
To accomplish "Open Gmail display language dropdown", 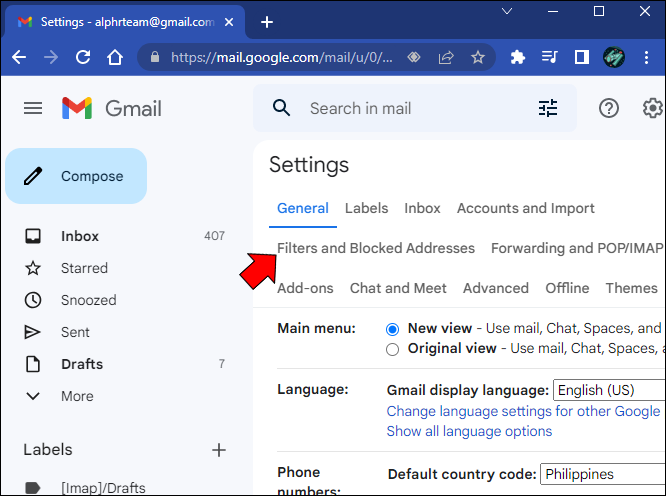I will click(609, 390).
